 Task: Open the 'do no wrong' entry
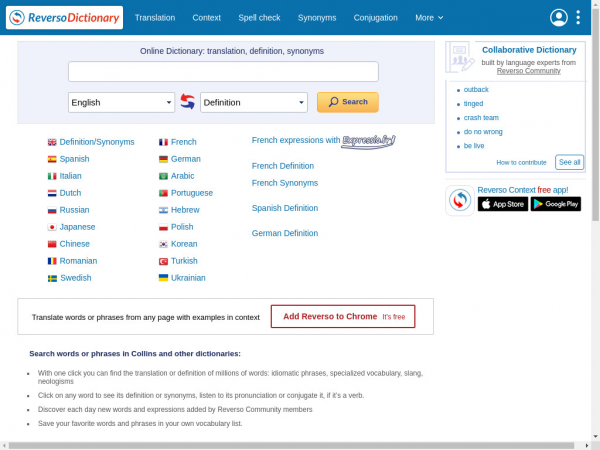[483, 132]
